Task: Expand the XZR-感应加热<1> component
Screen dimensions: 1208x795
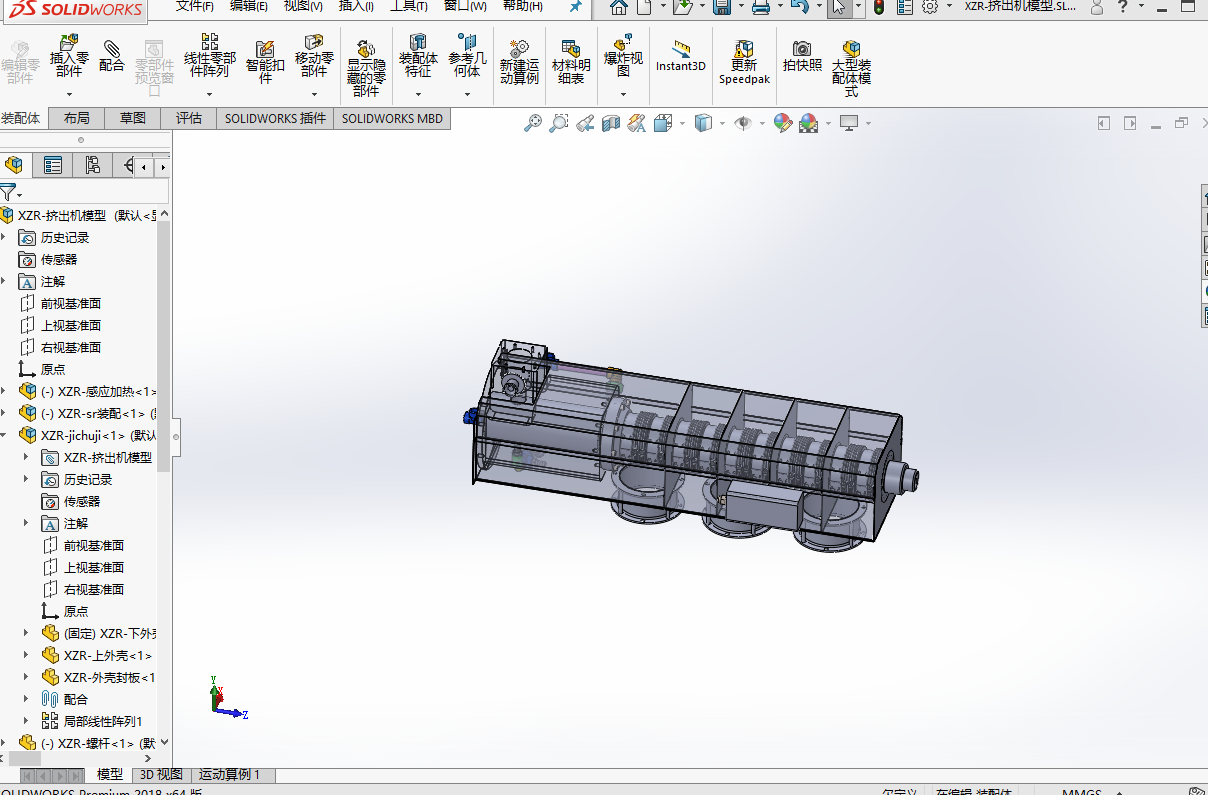Action: coord(4,391)
